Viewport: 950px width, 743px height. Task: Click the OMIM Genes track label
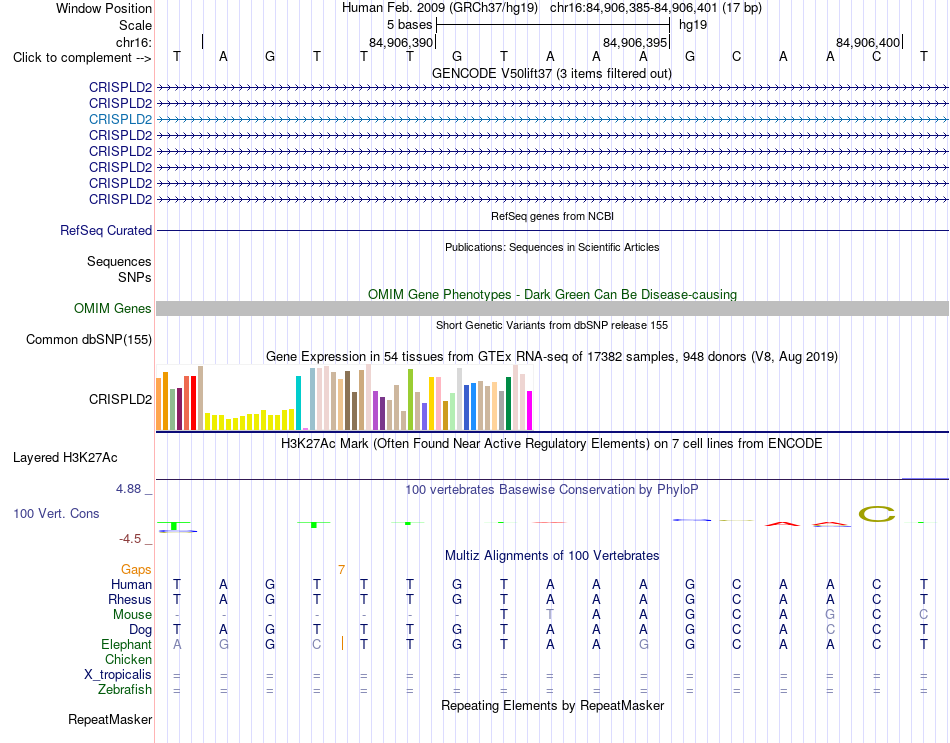coord(112,308)
